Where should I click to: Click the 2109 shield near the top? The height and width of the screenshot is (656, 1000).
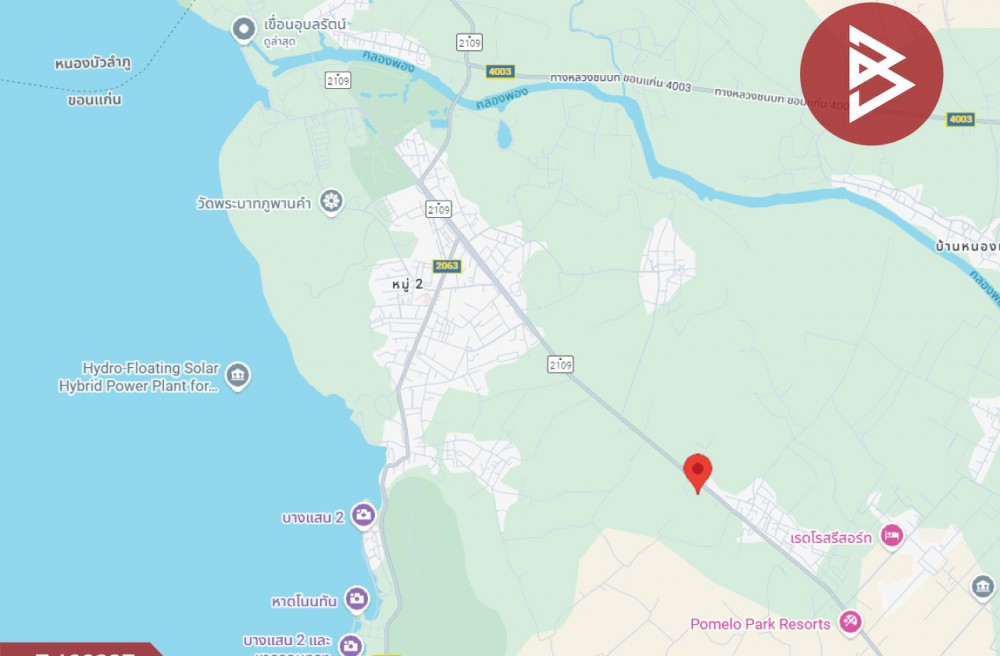point(469,43)
